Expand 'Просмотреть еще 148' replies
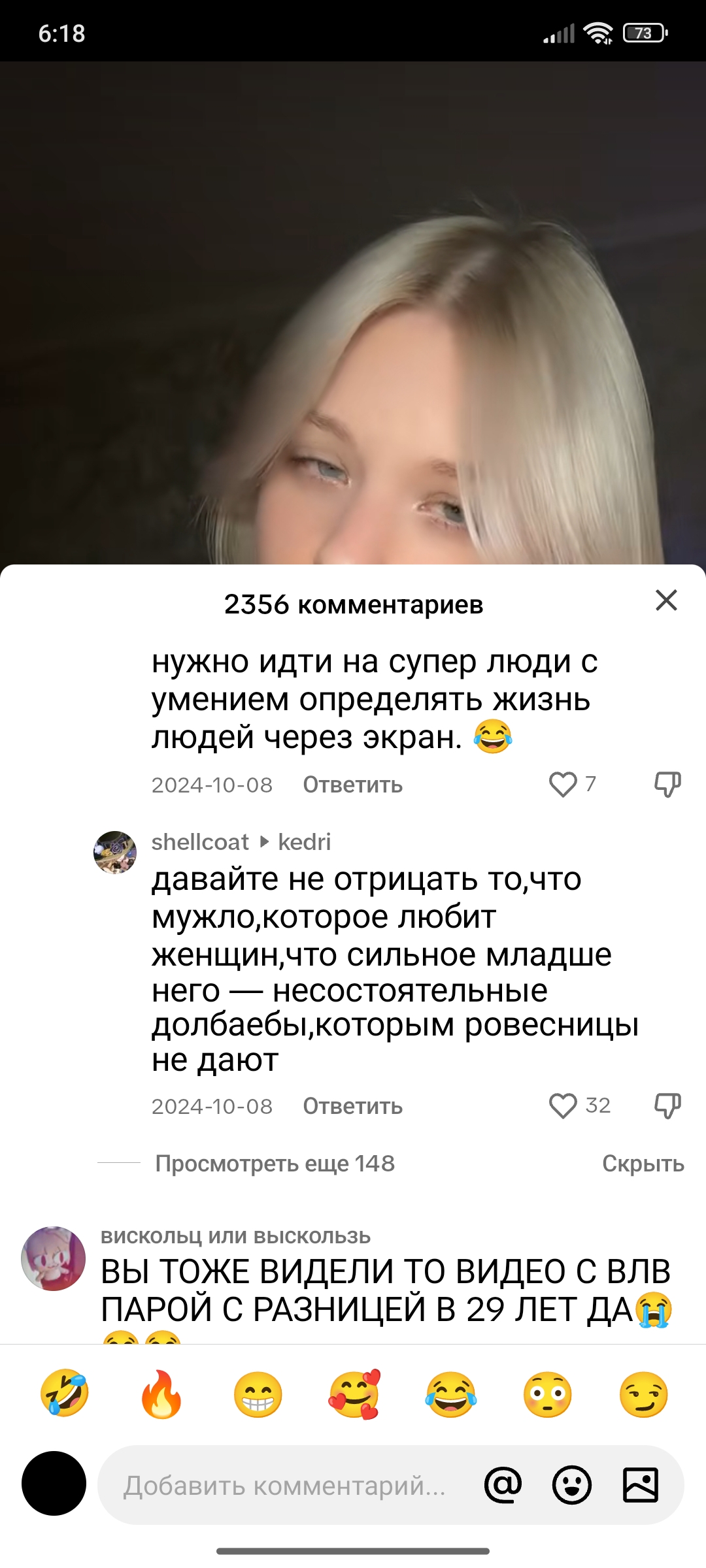The image size is (706, 1568). (x=275, y=1164)
